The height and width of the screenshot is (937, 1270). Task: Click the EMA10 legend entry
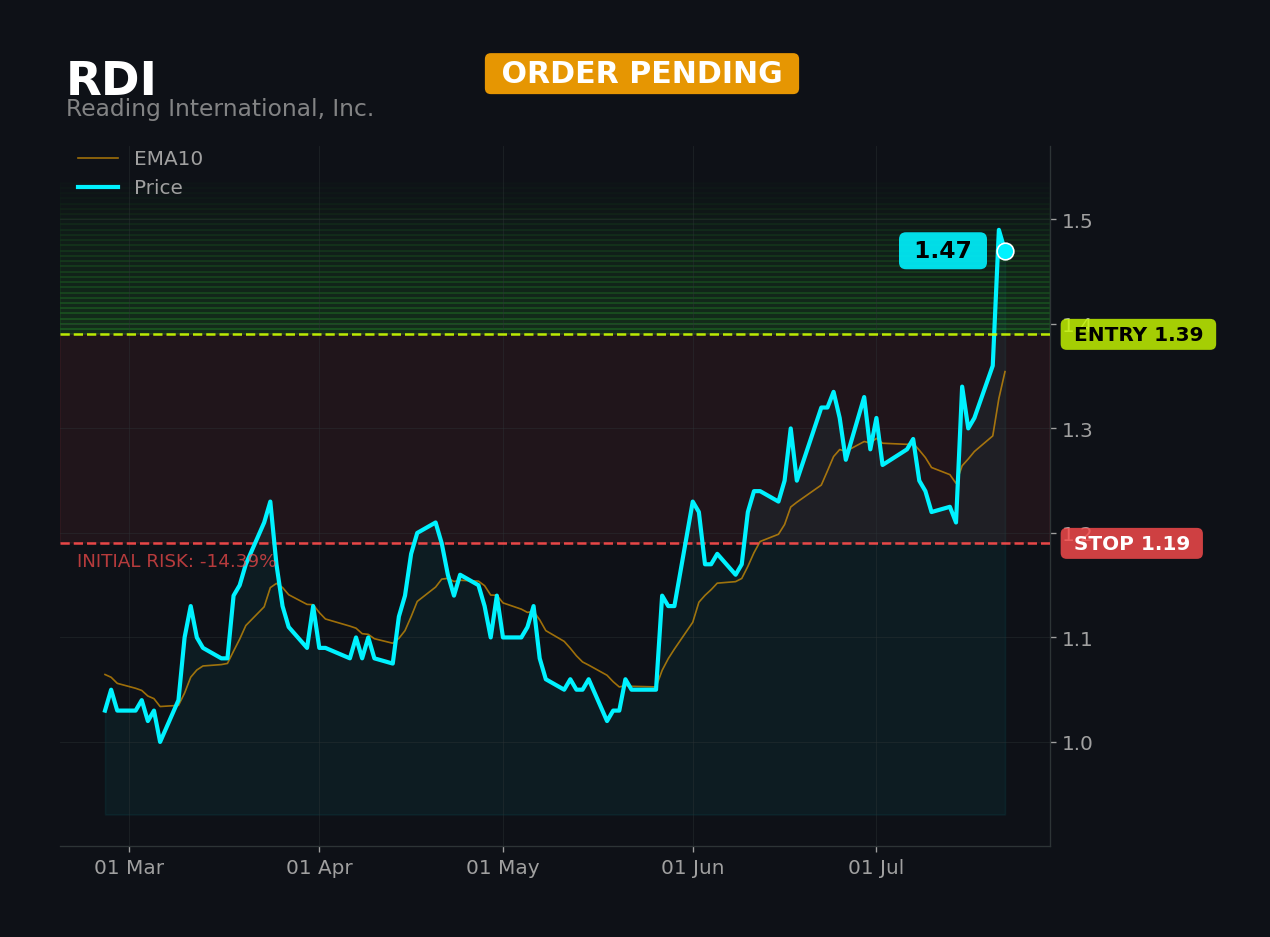(140, 159)
